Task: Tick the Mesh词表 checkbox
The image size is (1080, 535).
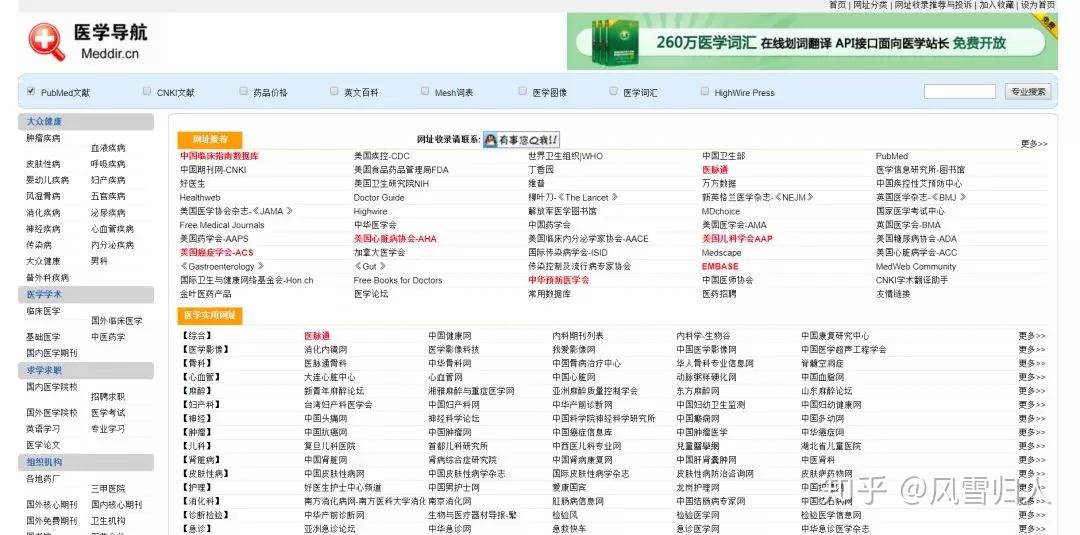Action: [x=425, y=91]
